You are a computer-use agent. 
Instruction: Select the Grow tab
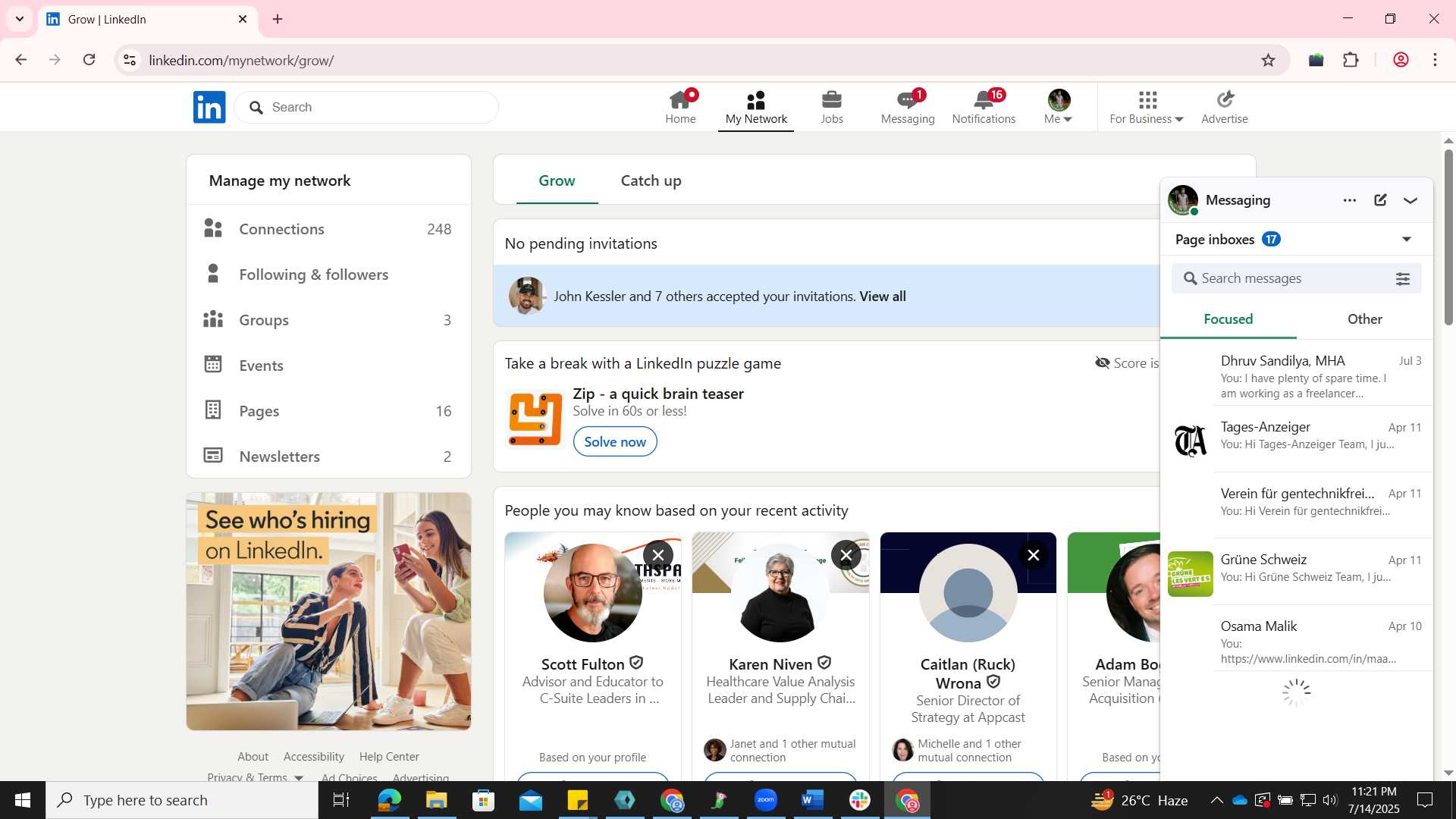tap(557, 180)
